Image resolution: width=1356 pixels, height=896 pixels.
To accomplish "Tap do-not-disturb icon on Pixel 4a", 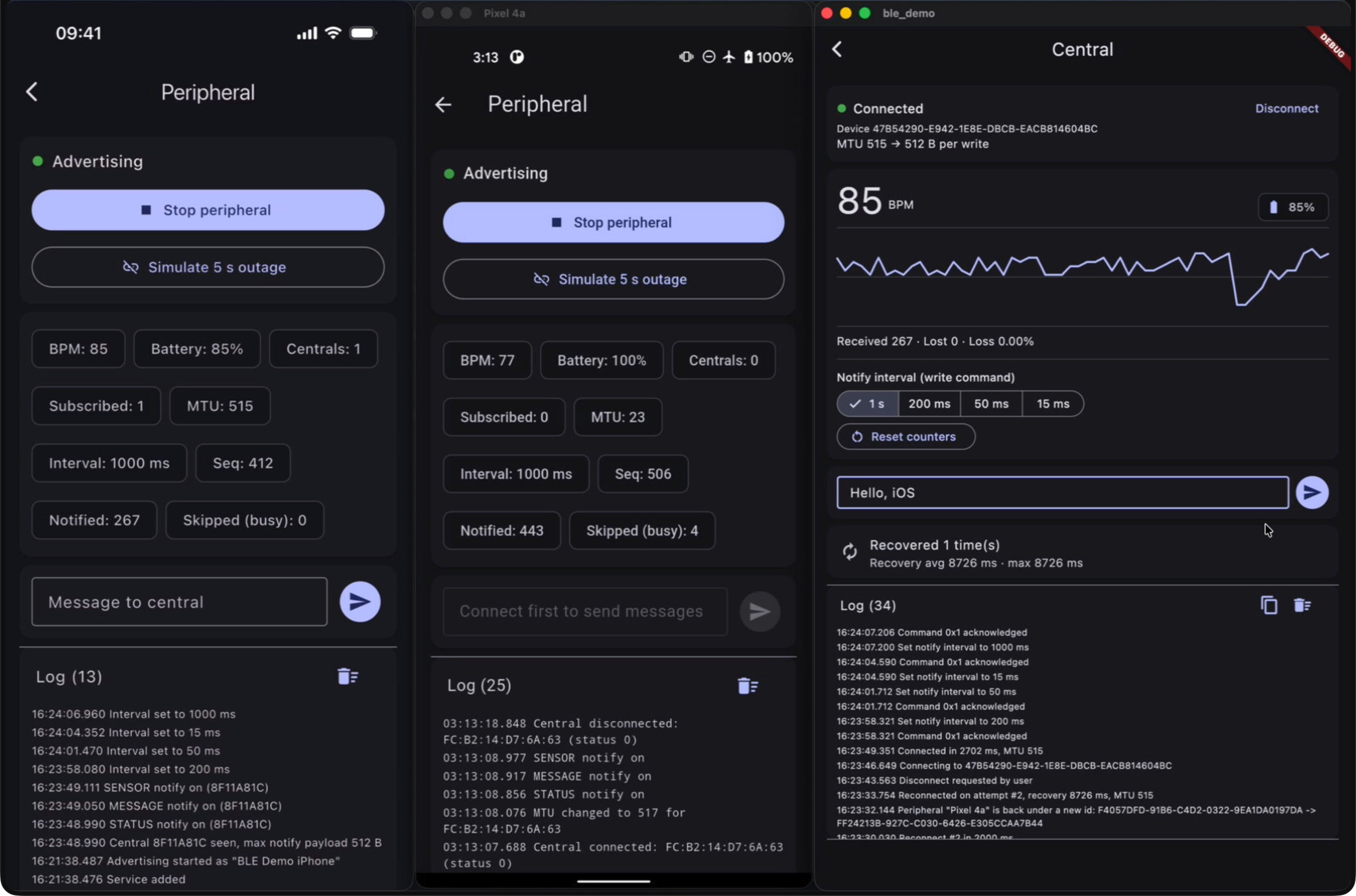I will pos(709,57).
